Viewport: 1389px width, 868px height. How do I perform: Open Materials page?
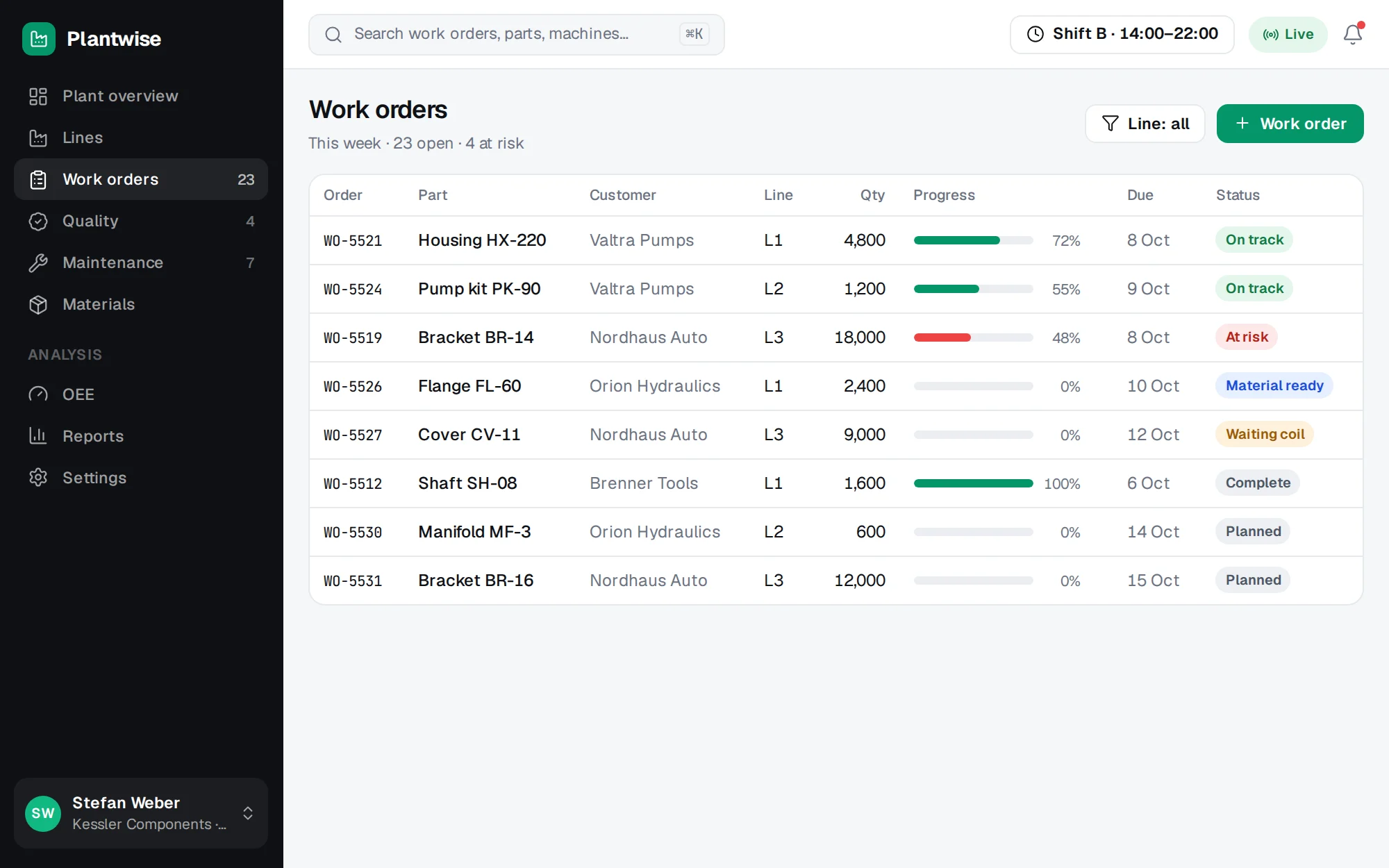pos(141,304)
